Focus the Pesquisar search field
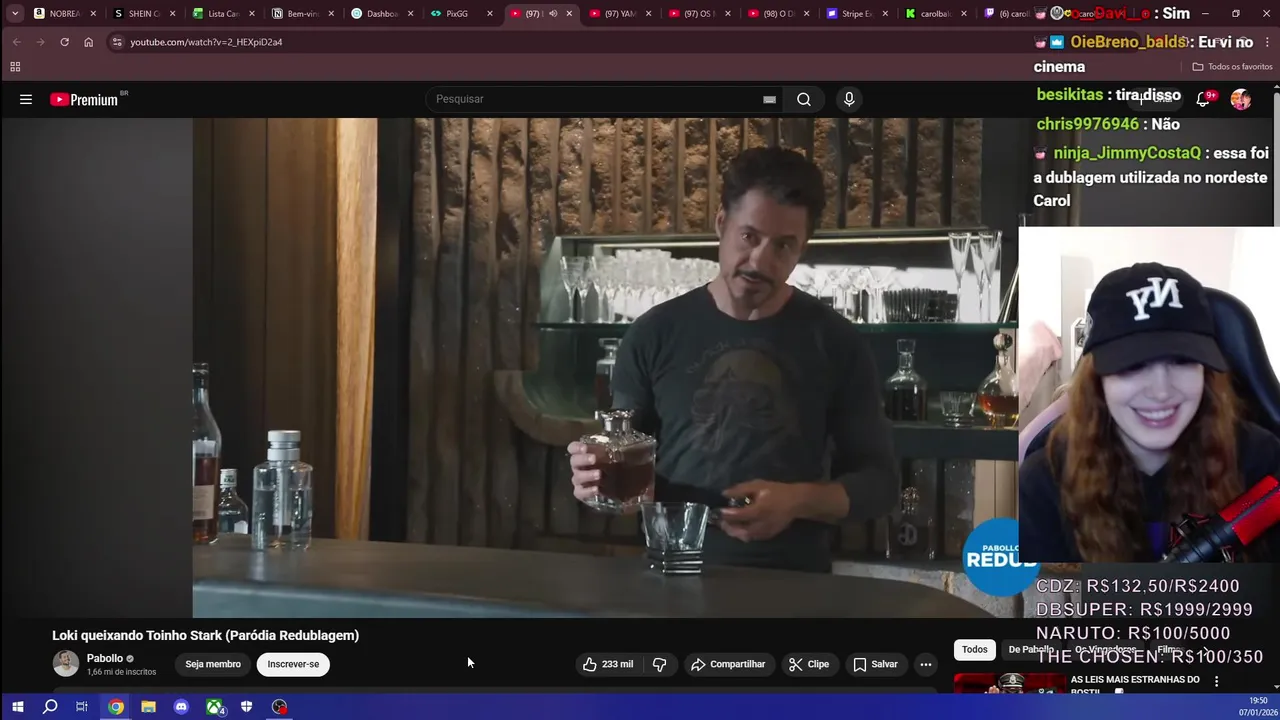 [595, 99]
